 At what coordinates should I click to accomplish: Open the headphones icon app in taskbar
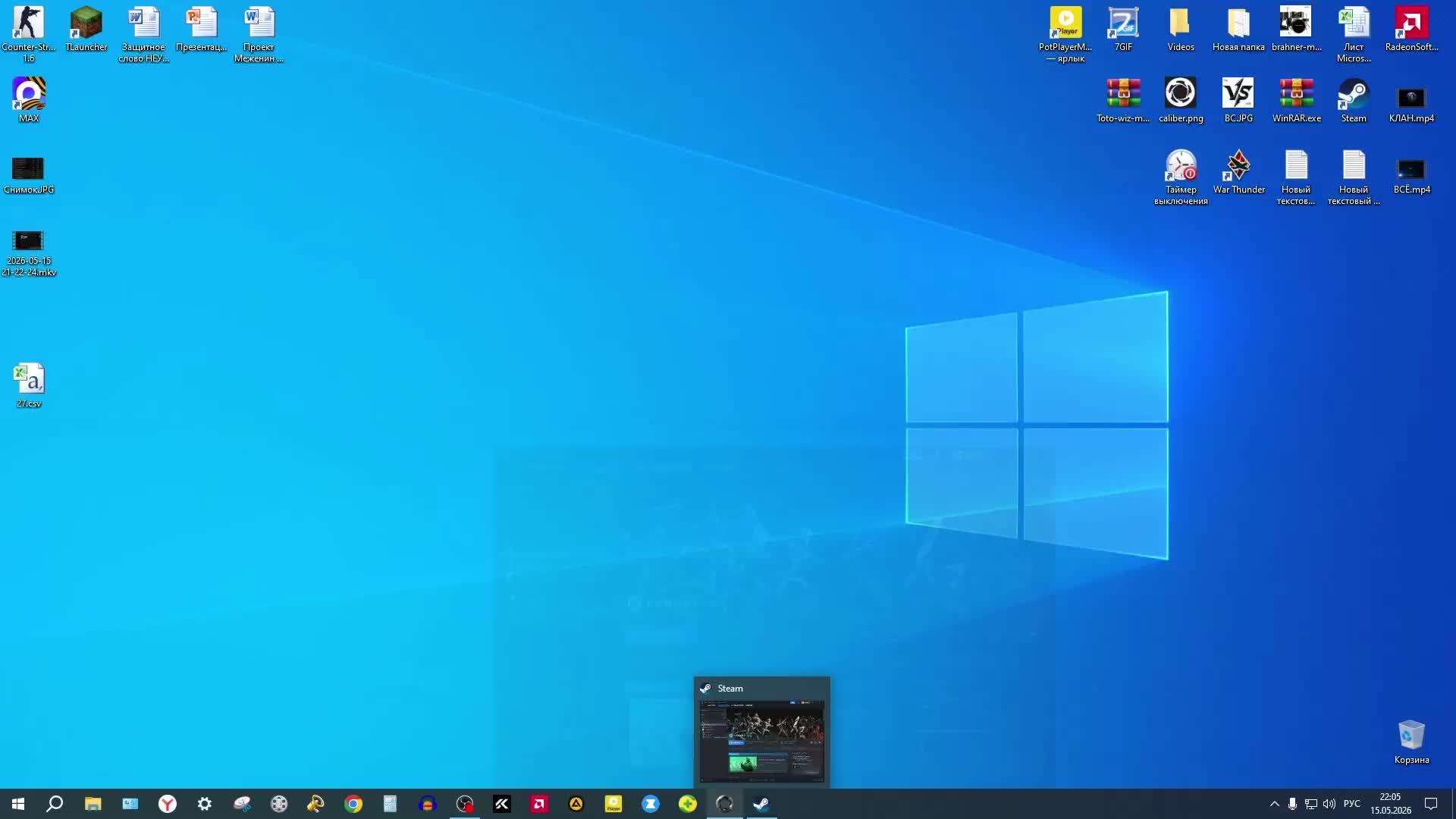coord(428,804)
